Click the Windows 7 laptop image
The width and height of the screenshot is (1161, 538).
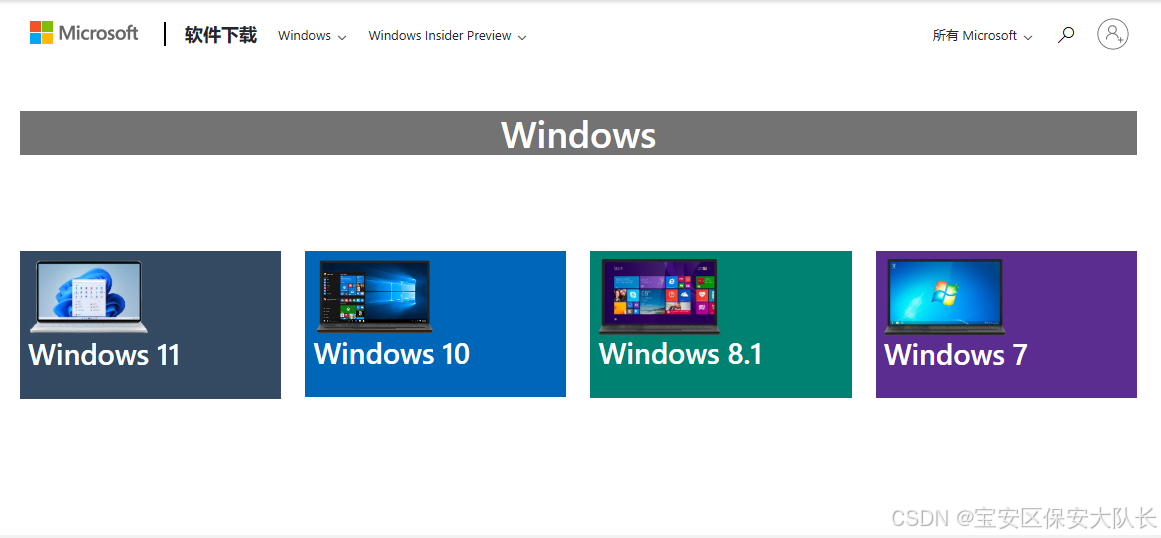(x=944, y=296)
